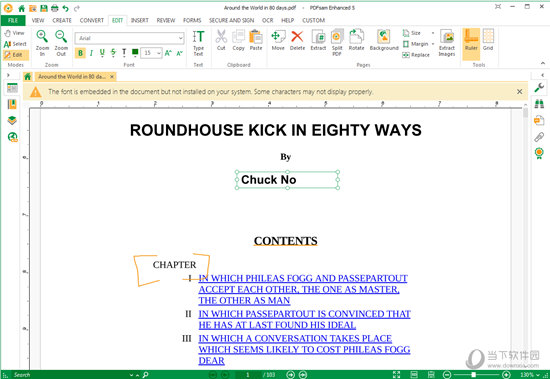Viewport: 550px width, 379px height.
Task: Collapse the right sidebar with arrow
Action: pos(542,75)
